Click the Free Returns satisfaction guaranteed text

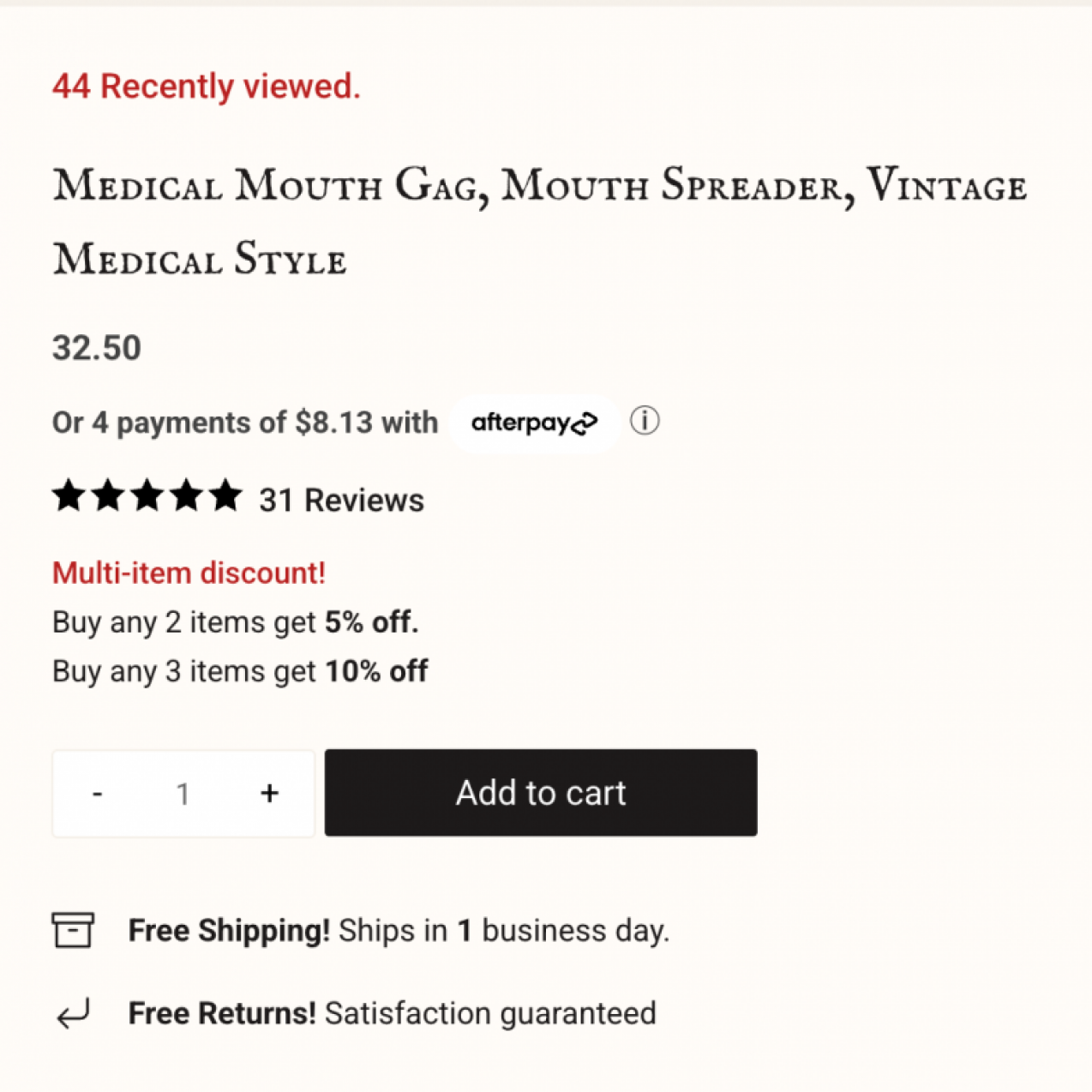pyautogui.click(x=392, y=1012)
